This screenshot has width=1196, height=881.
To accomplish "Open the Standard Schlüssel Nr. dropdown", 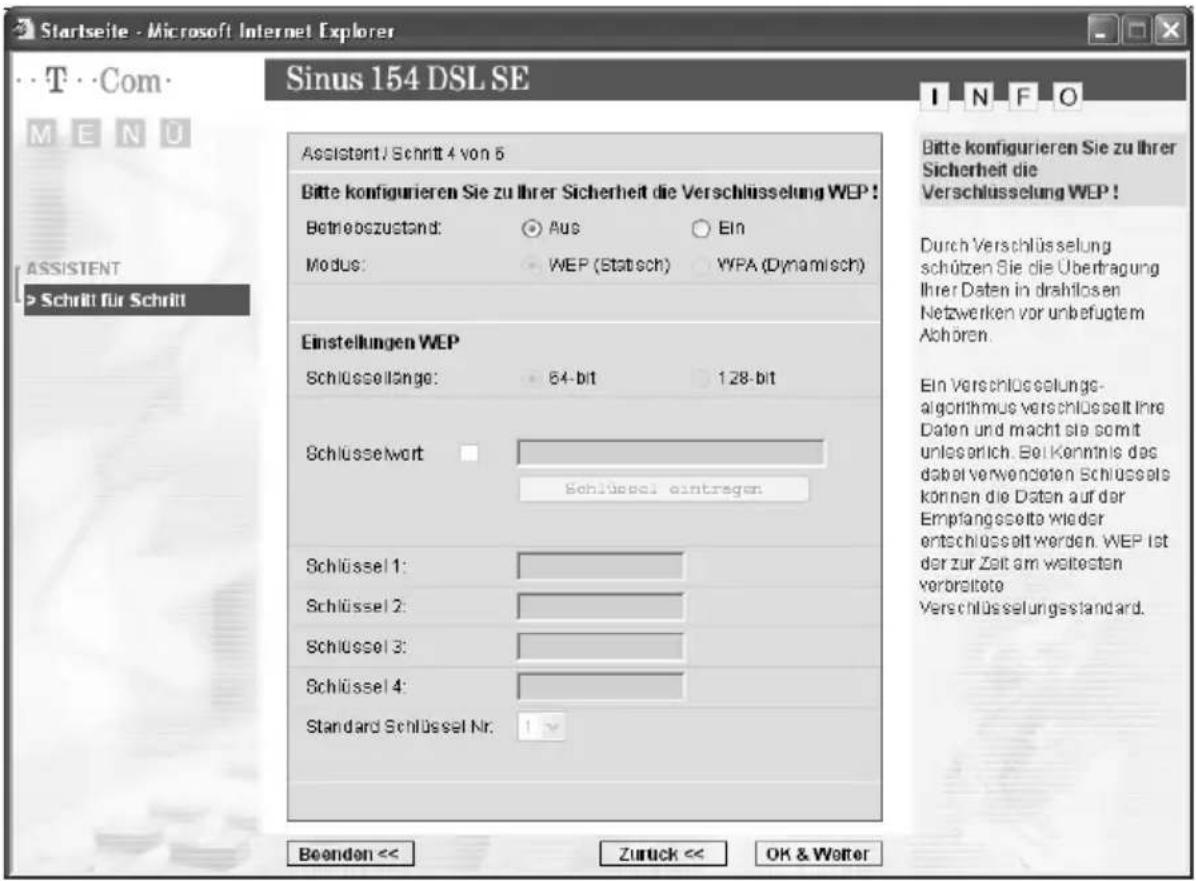I will pos(542,727).
